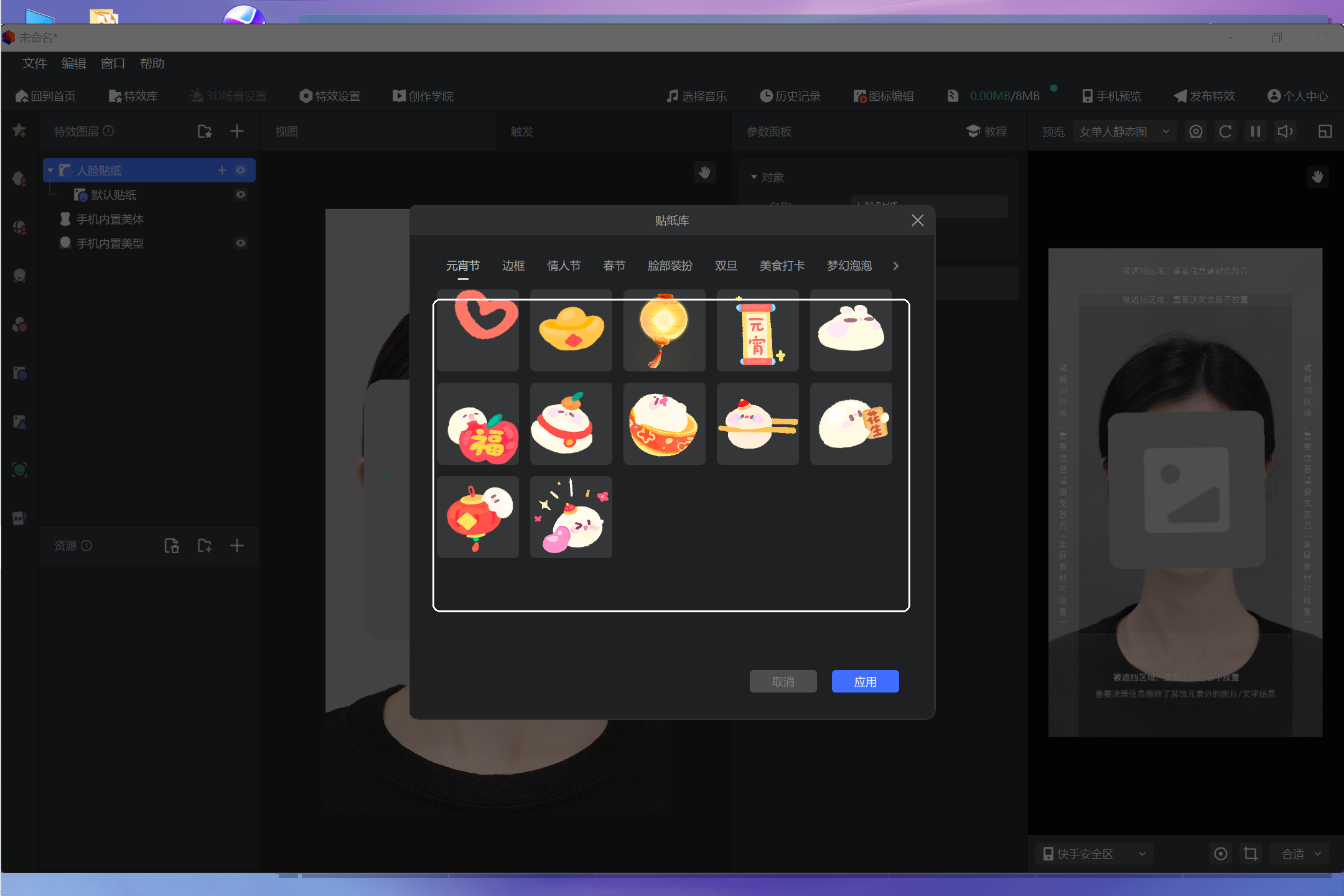Screen dimensions: 1344x896
Task: Open the 编辑 menu
Action: point(73,63)
